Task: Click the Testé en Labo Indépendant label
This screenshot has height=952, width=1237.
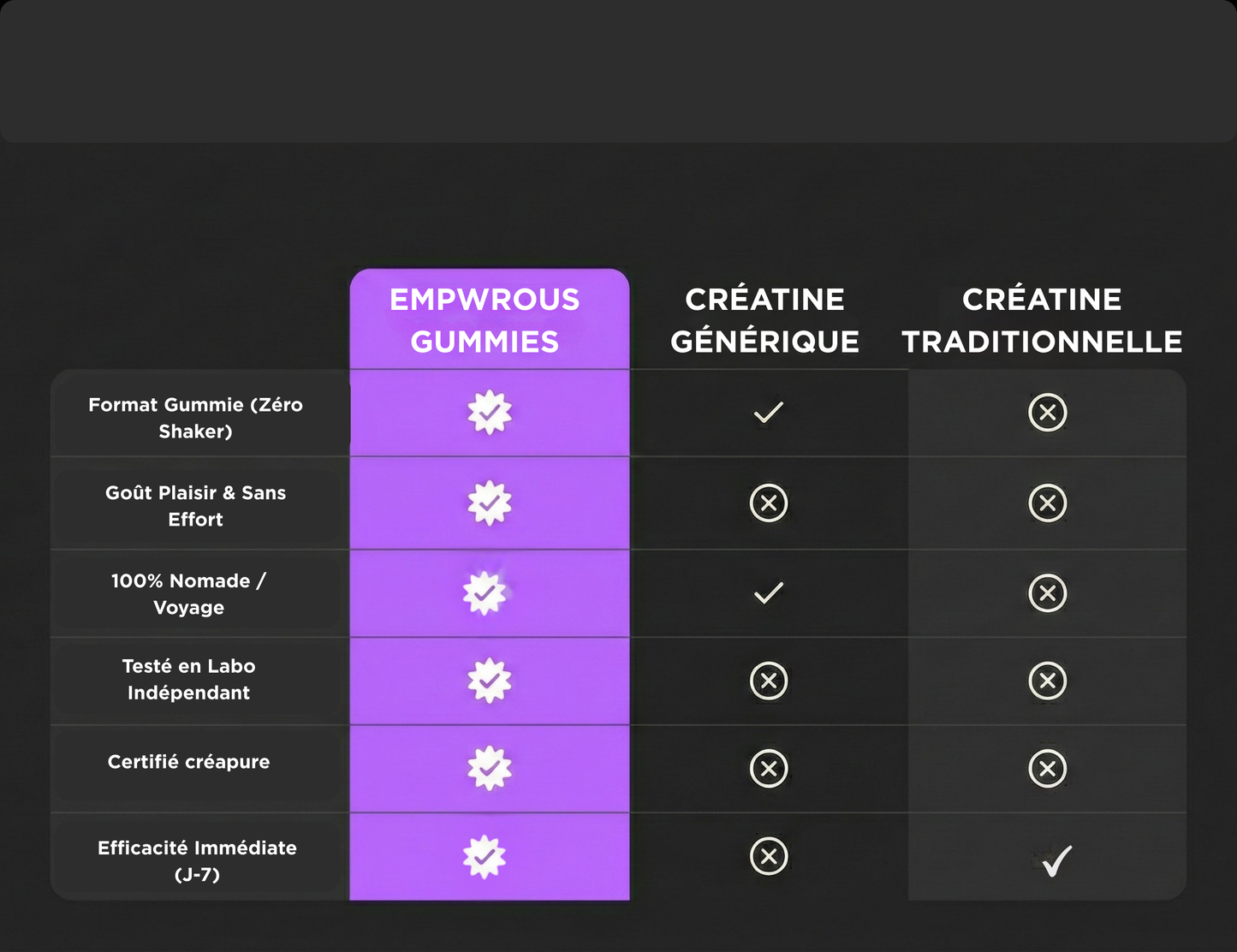Action: click(188, 679)
